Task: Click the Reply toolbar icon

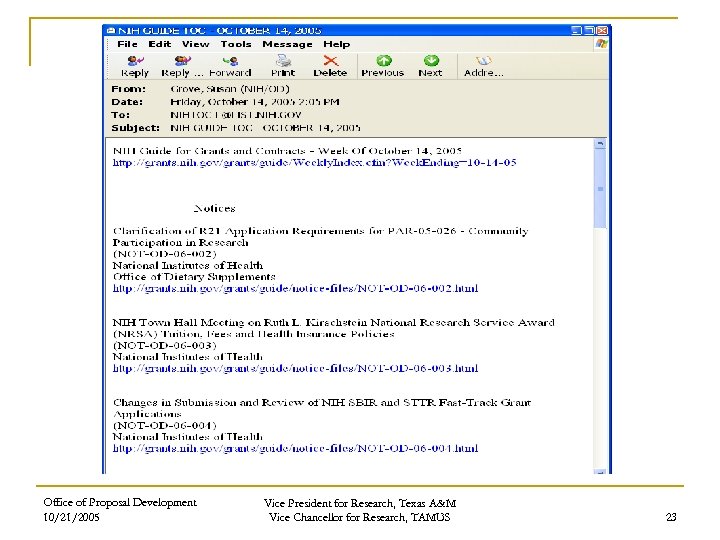Action: click(135, 66)
